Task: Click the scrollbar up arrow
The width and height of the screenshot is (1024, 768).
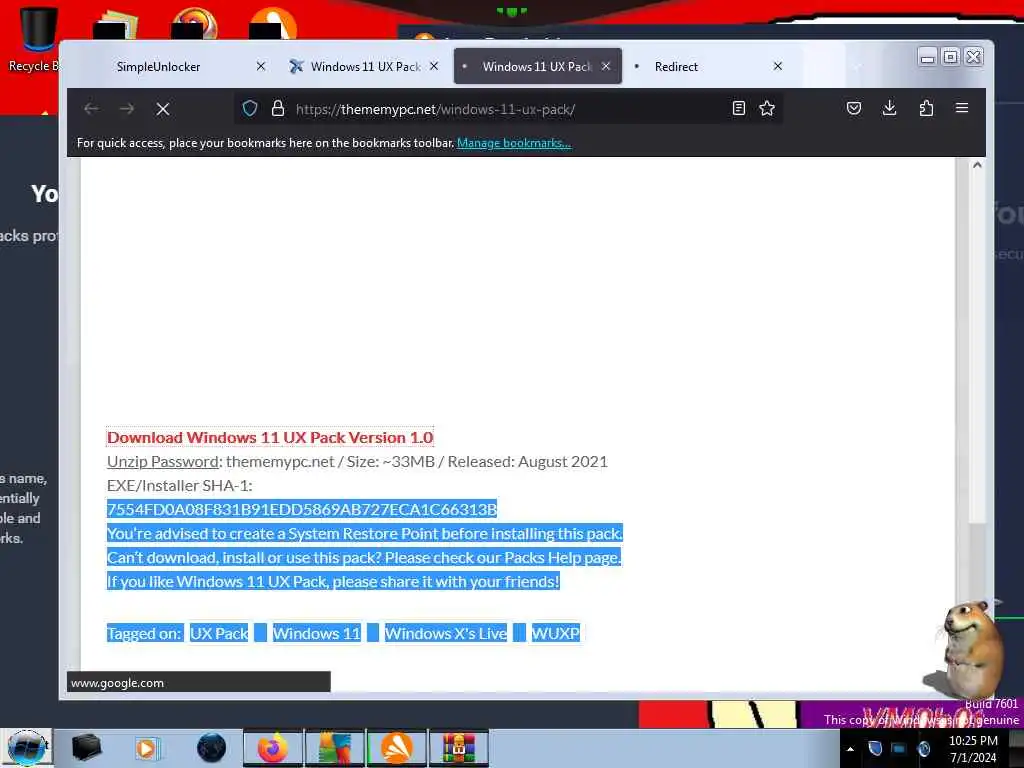Action: 977,165
